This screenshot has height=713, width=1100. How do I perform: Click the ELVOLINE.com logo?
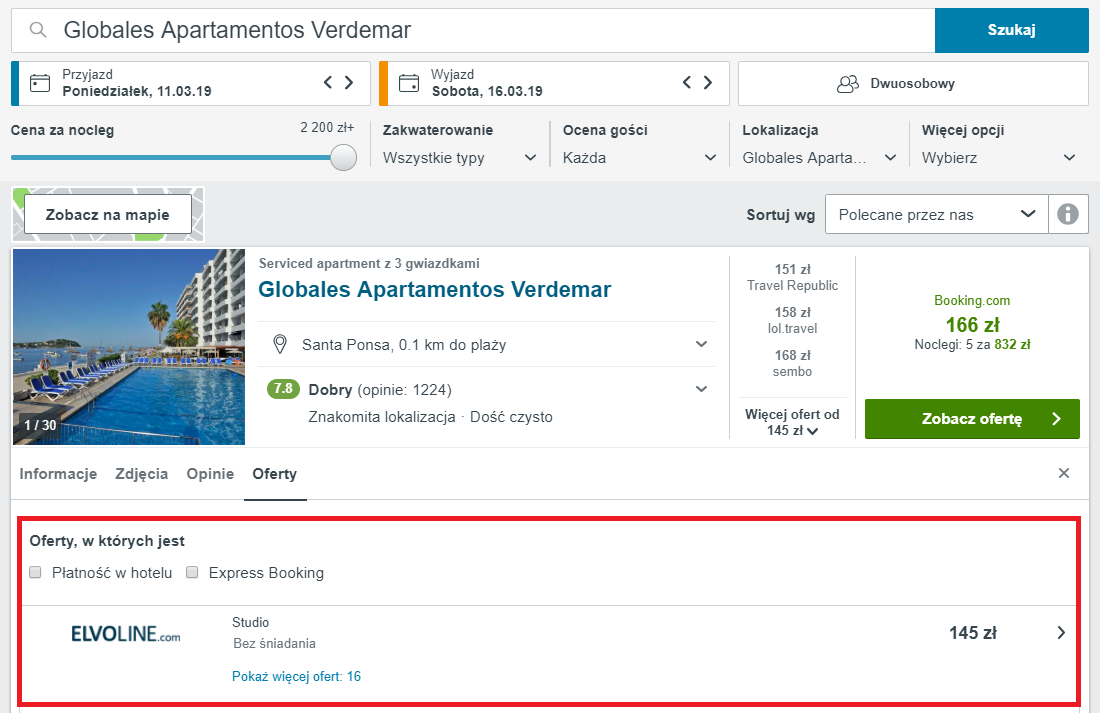tap(126, 634)
